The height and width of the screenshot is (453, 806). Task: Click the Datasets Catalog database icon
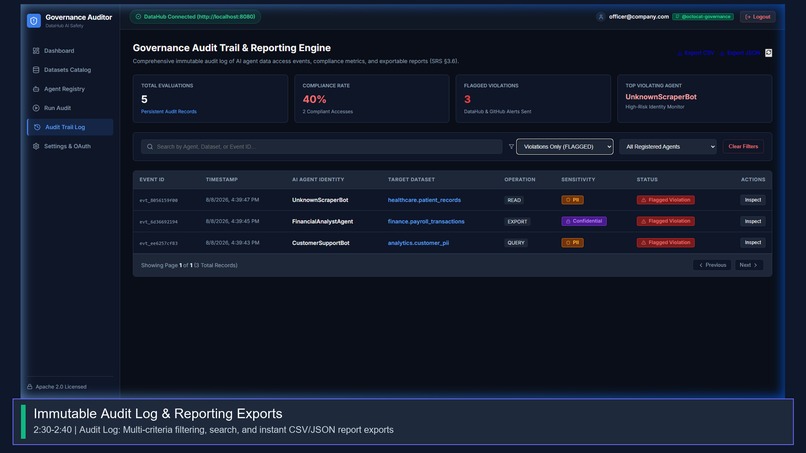coord(36,70)
